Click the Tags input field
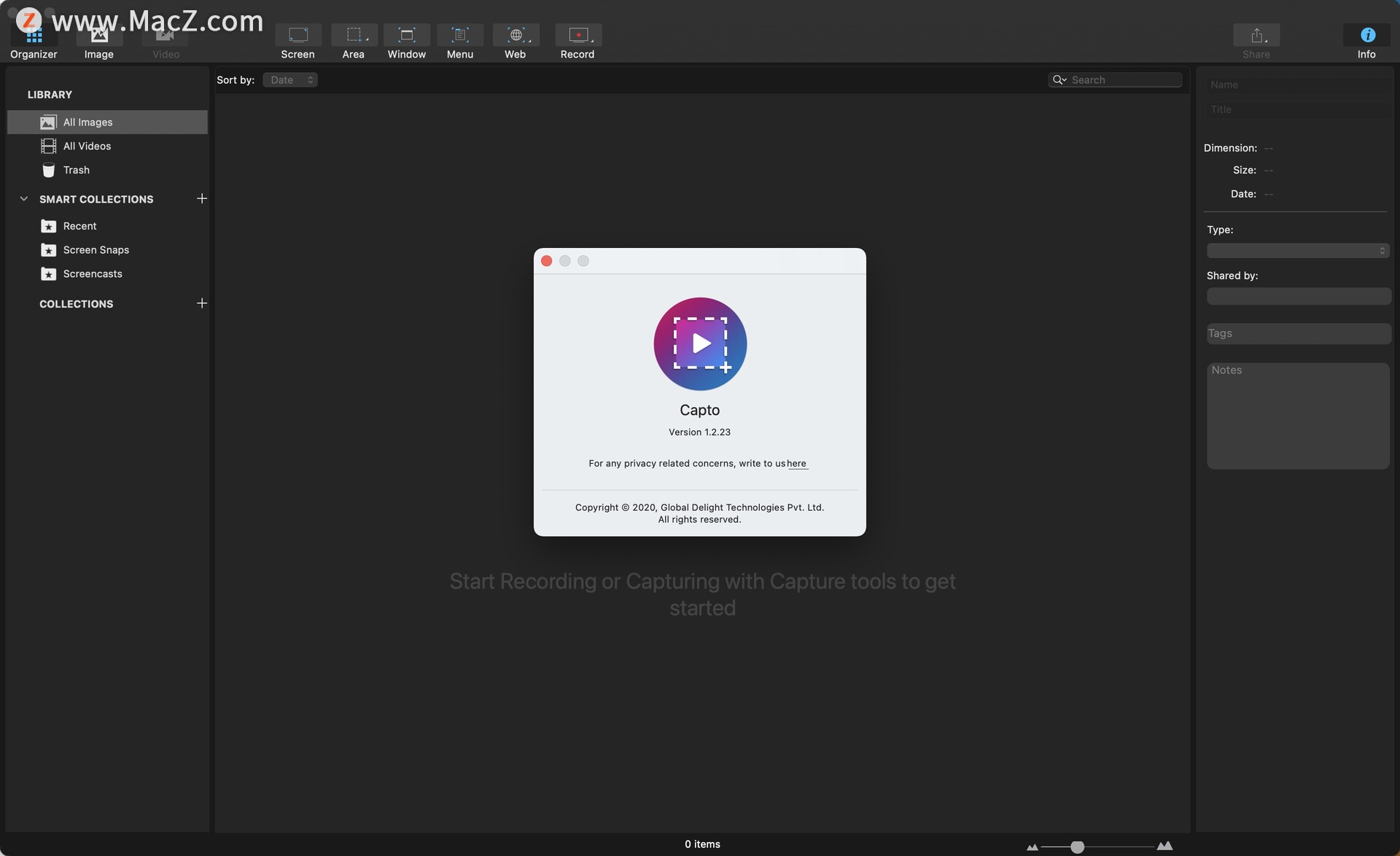 tap(1299, 333)
